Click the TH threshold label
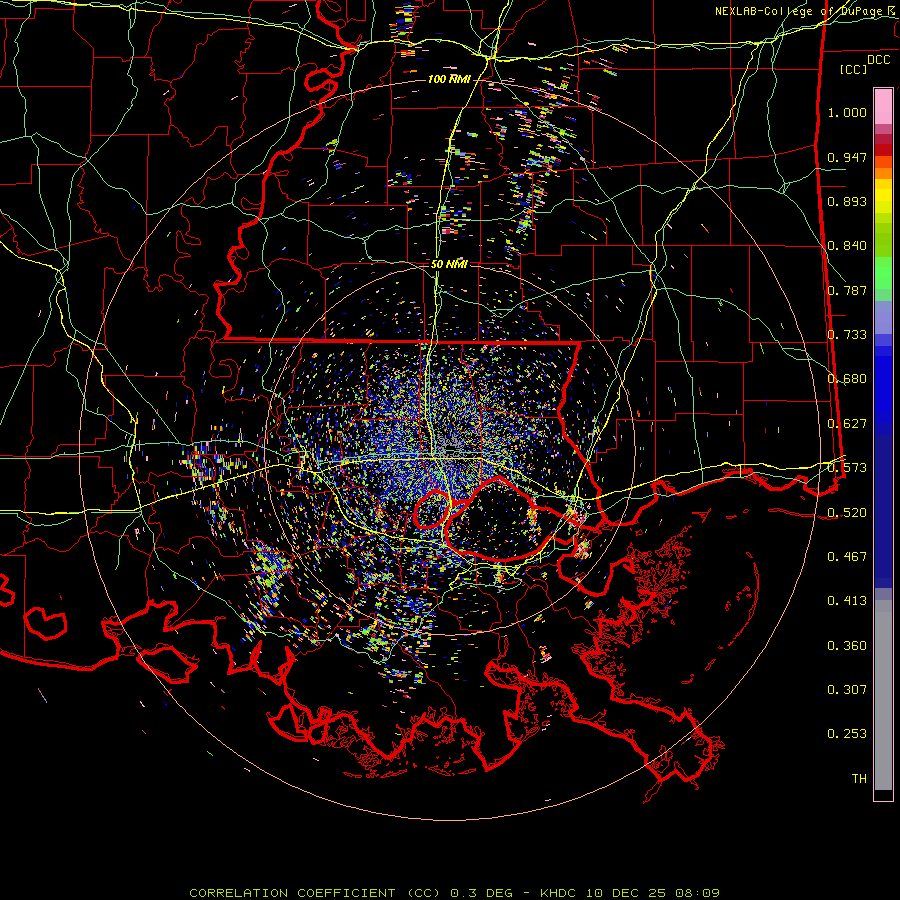 [859, 779]
